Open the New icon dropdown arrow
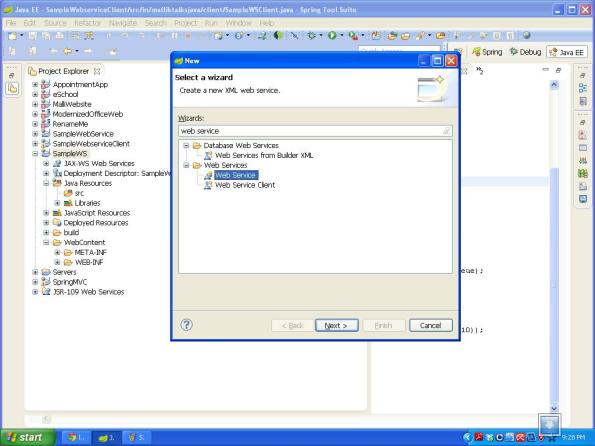The image size is (595, 446). click(22, 36)
